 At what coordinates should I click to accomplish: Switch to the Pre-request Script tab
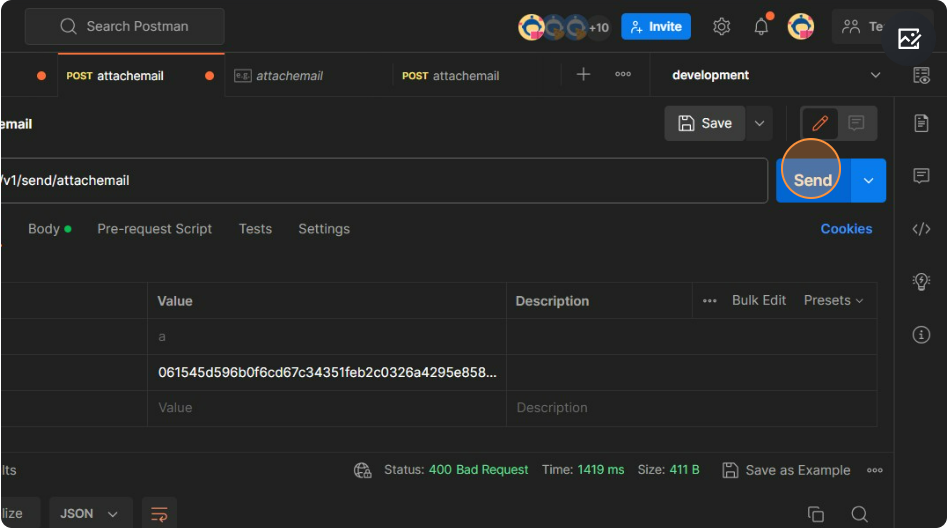pos(154,229)
